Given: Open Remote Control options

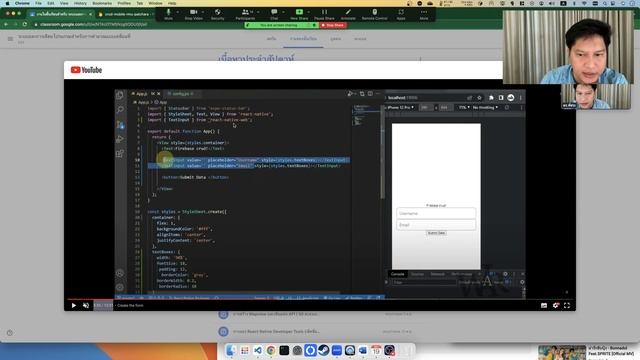Looking at the screenshot, I should coord(375,14).
